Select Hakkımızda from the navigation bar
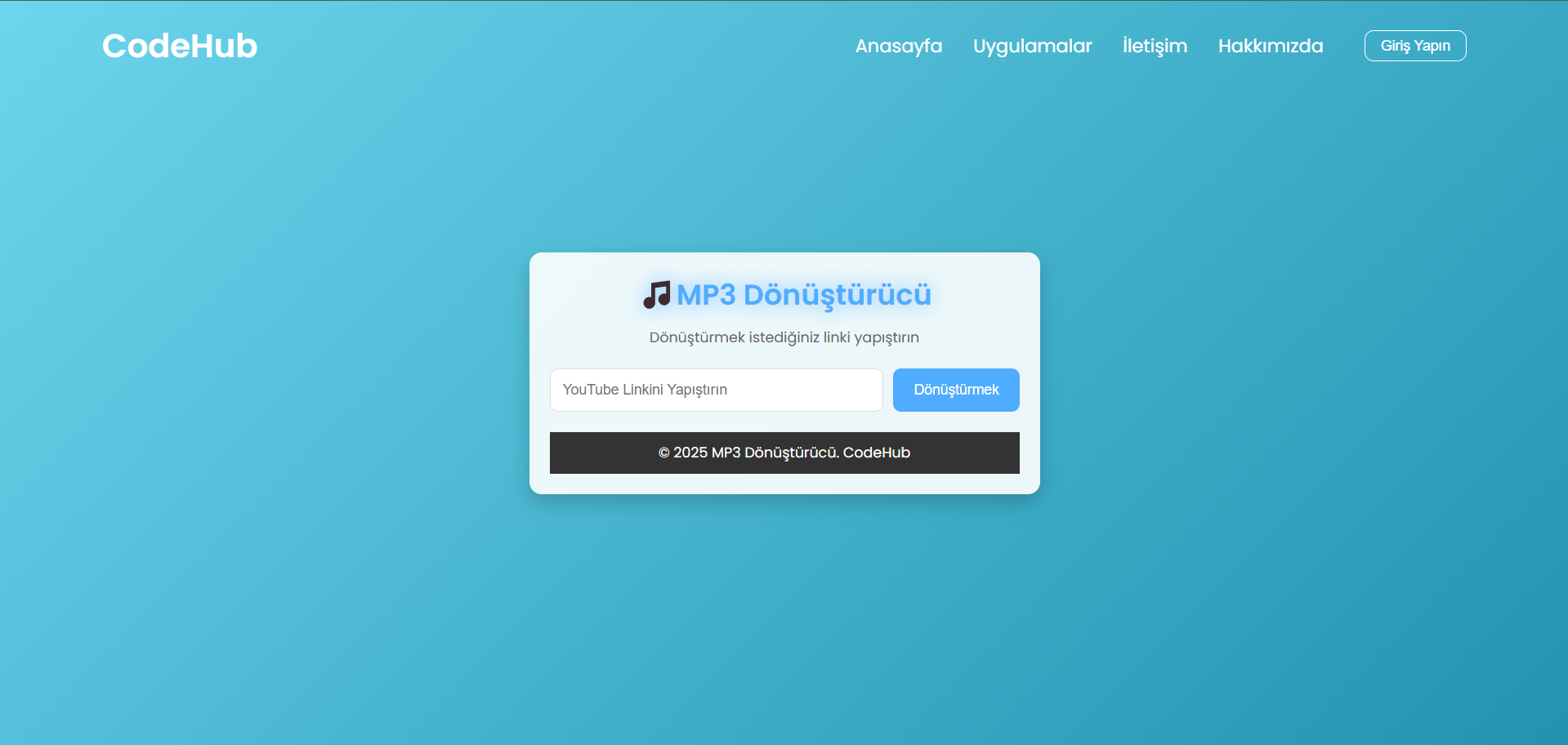 tap(1270, 46)
